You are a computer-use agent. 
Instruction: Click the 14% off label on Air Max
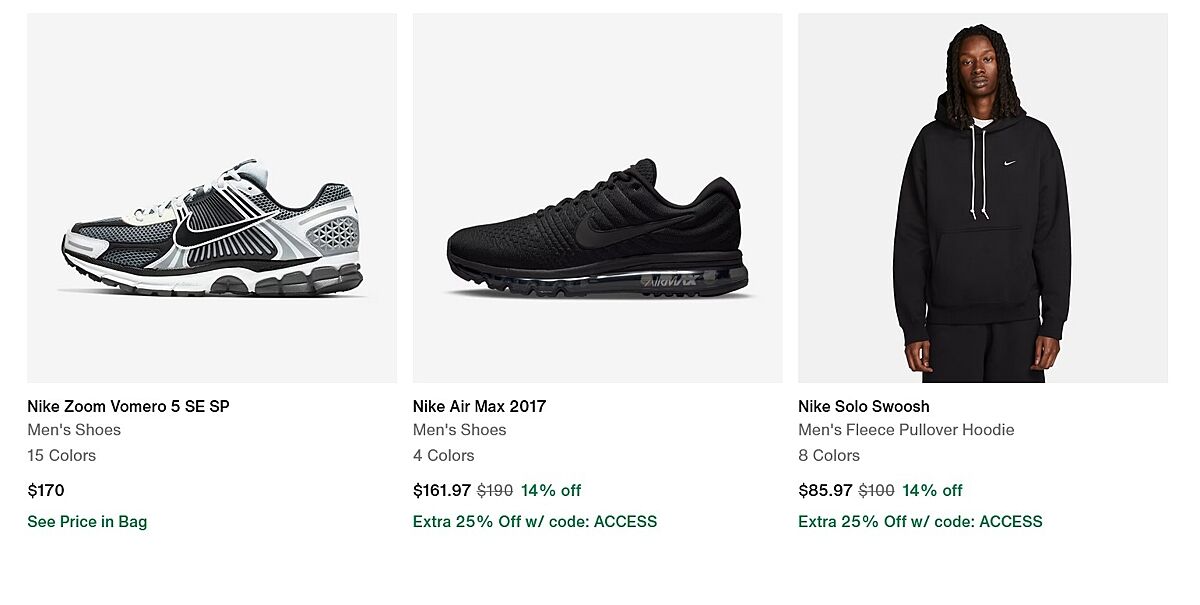551,490
